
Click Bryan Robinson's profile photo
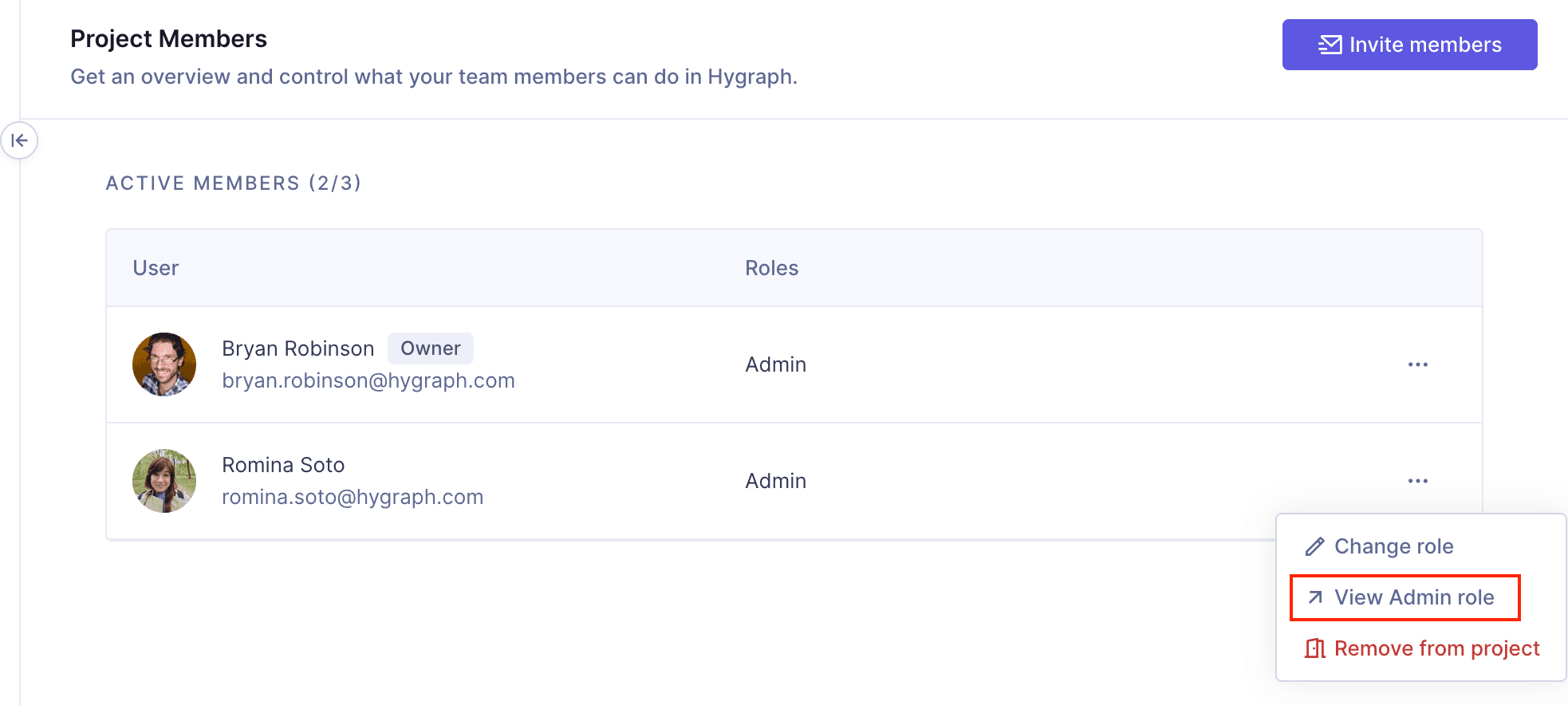pyautogui.click(x=164, y=364)
